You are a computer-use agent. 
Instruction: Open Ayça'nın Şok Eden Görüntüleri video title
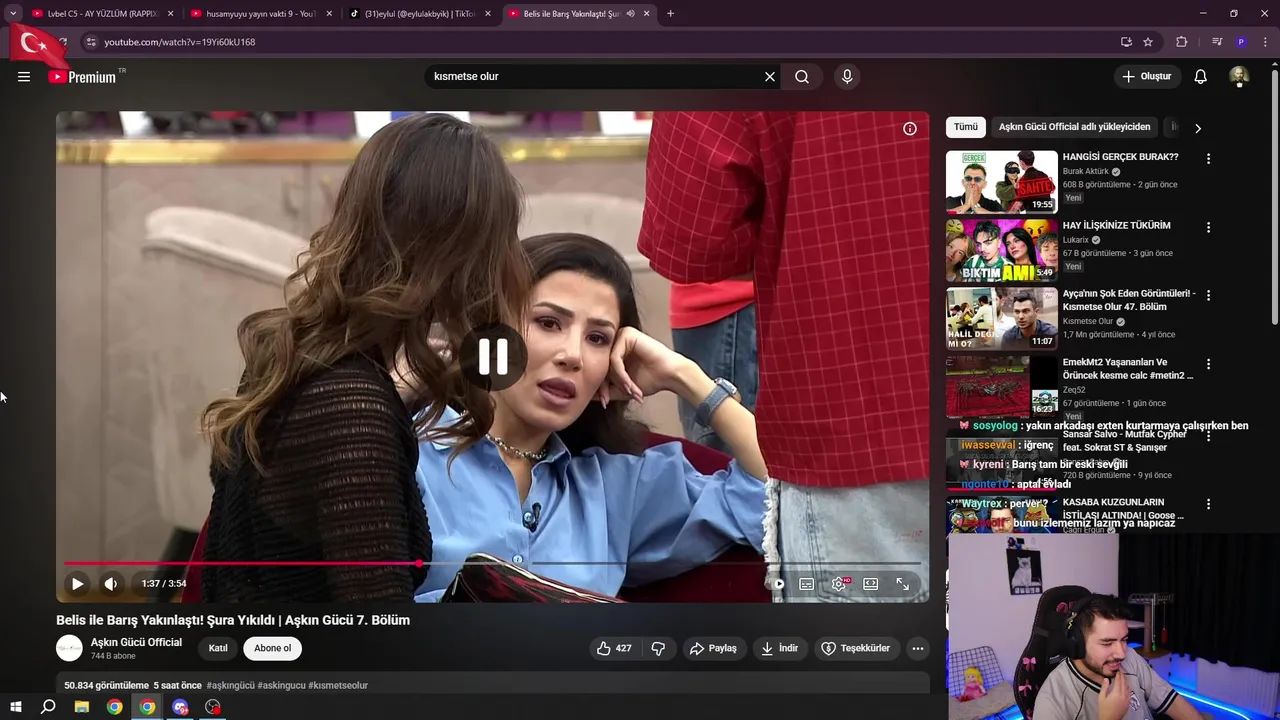click(1129, 300)
